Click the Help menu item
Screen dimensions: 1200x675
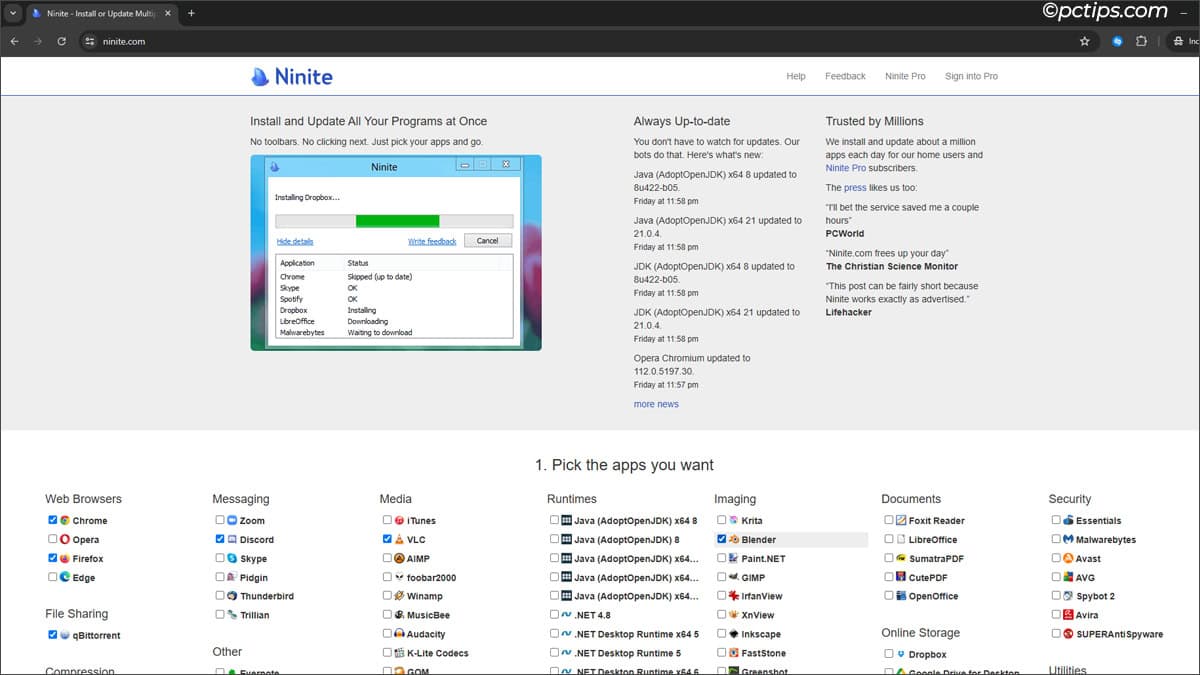795,76
